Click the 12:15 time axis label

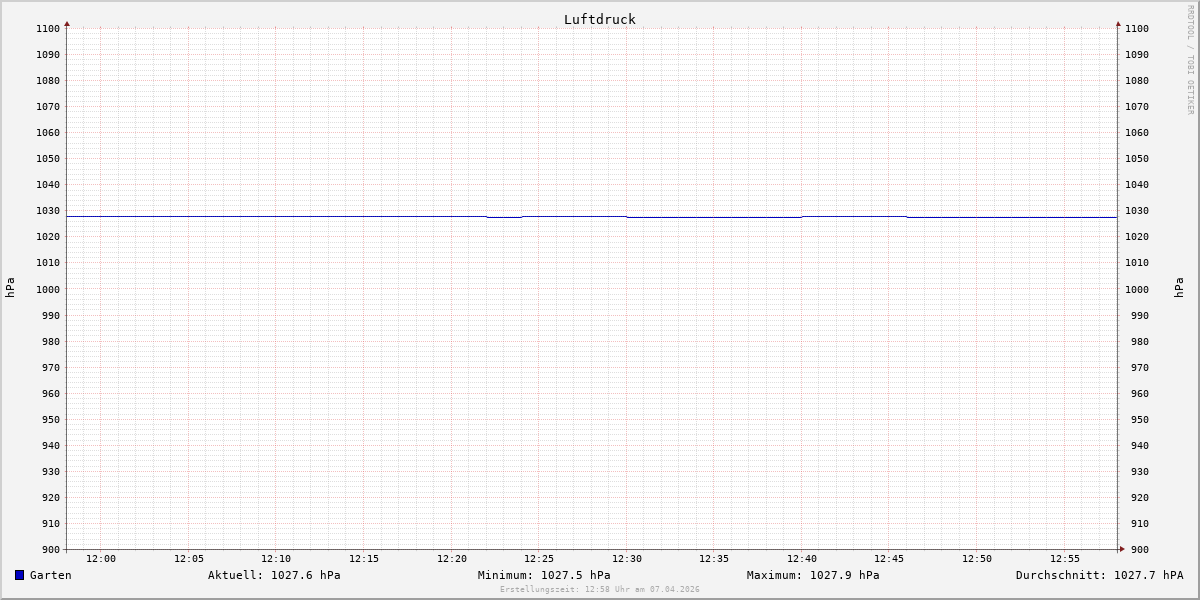coord(364,559)
